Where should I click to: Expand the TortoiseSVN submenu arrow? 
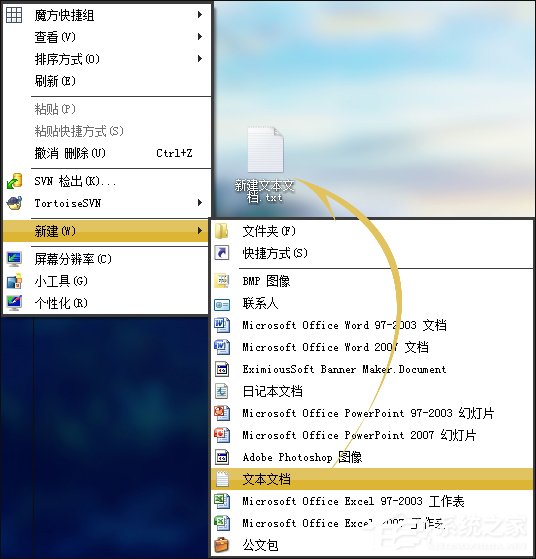click(200, 203)
